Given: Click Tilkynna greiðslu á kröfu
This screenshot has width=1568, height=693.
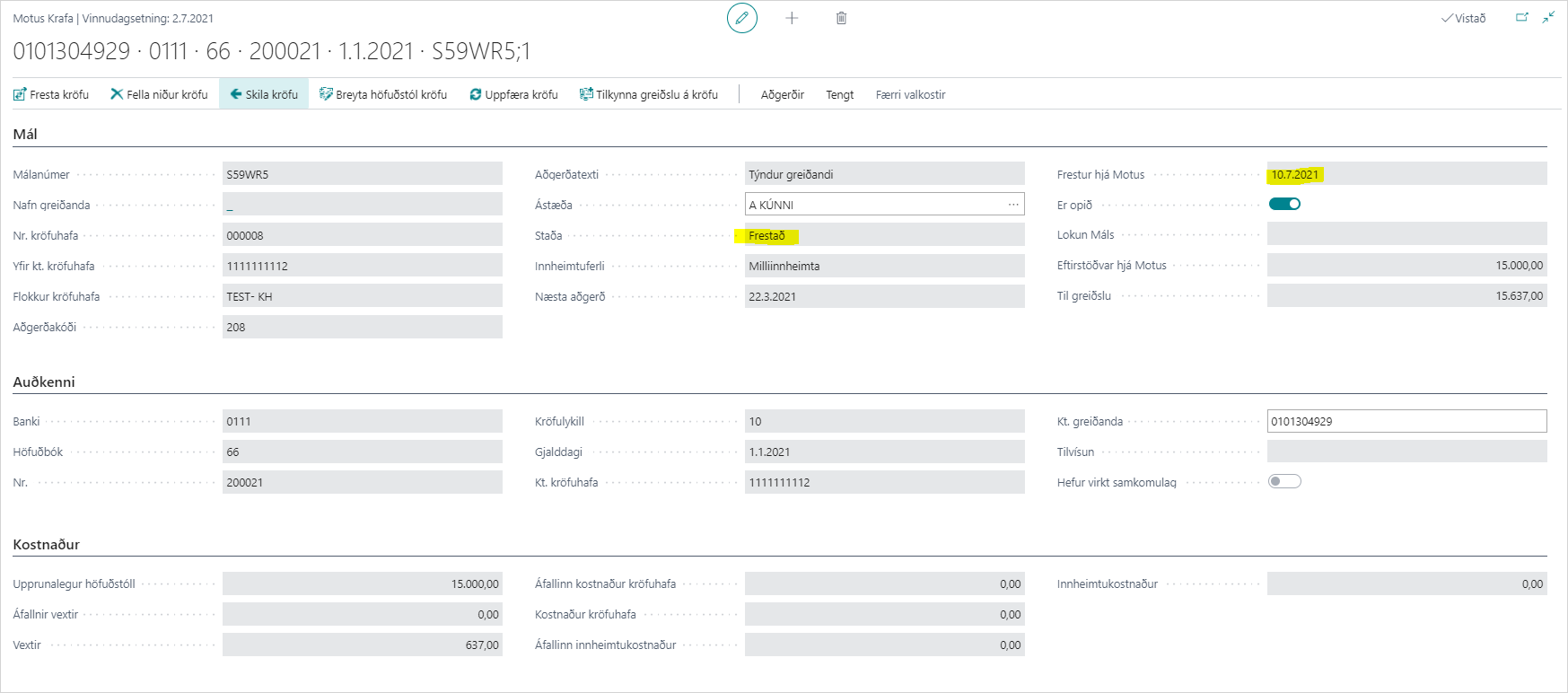Looking at the screenshot, I should tap(649, 94).
